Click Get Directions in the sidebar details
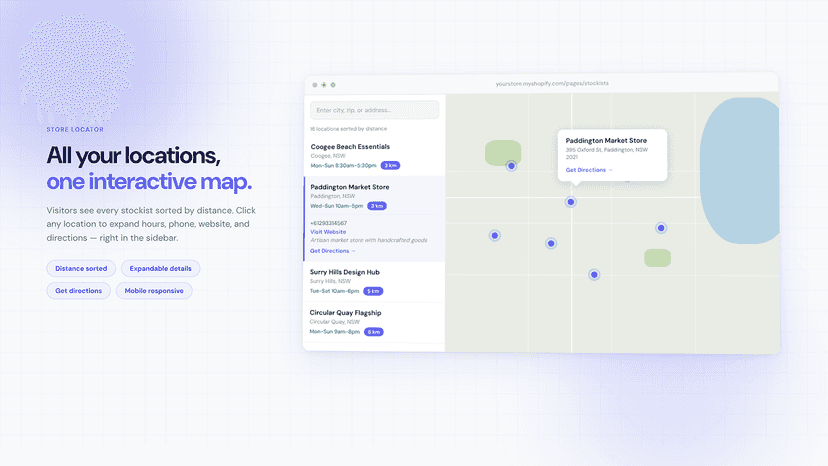 pos(333,251)
